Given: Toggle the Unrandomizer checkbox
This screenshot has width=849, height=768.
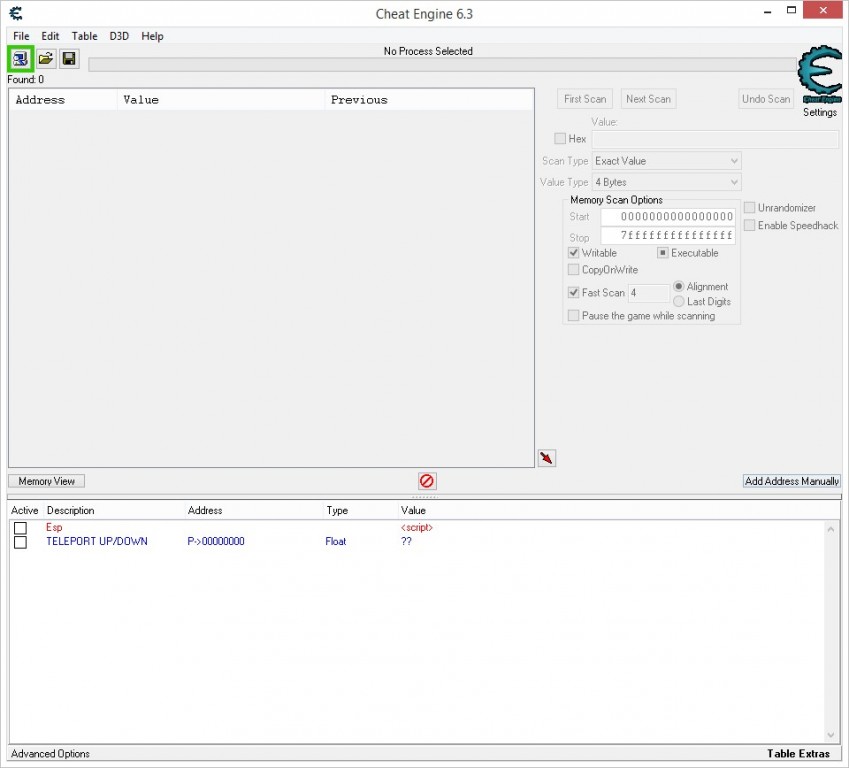Looking at the screenshot, I should pos(749,207).
